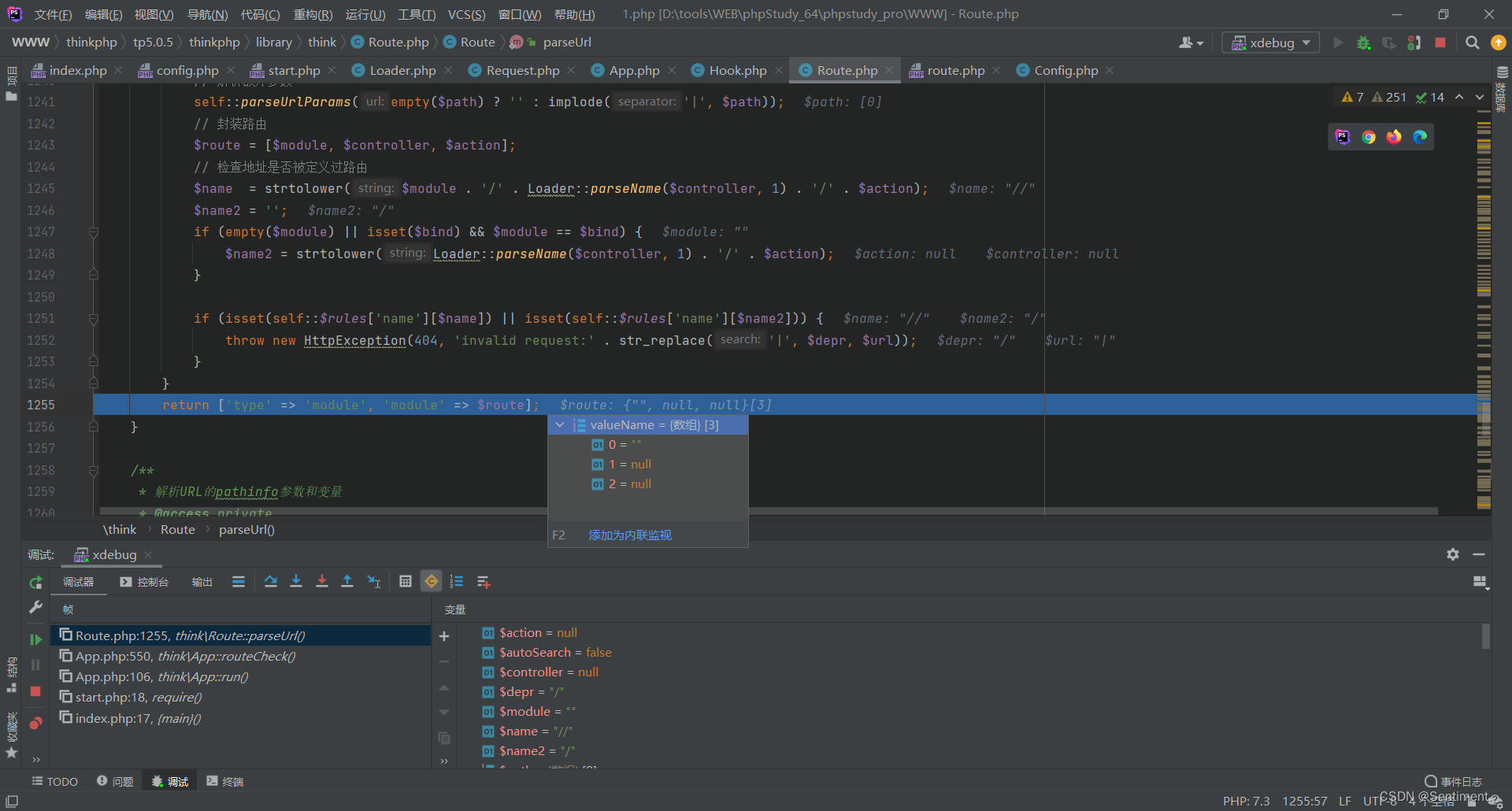1512x811 pixels.
Task: Open debugger settings wrench icon
Action: click(35, 607)
